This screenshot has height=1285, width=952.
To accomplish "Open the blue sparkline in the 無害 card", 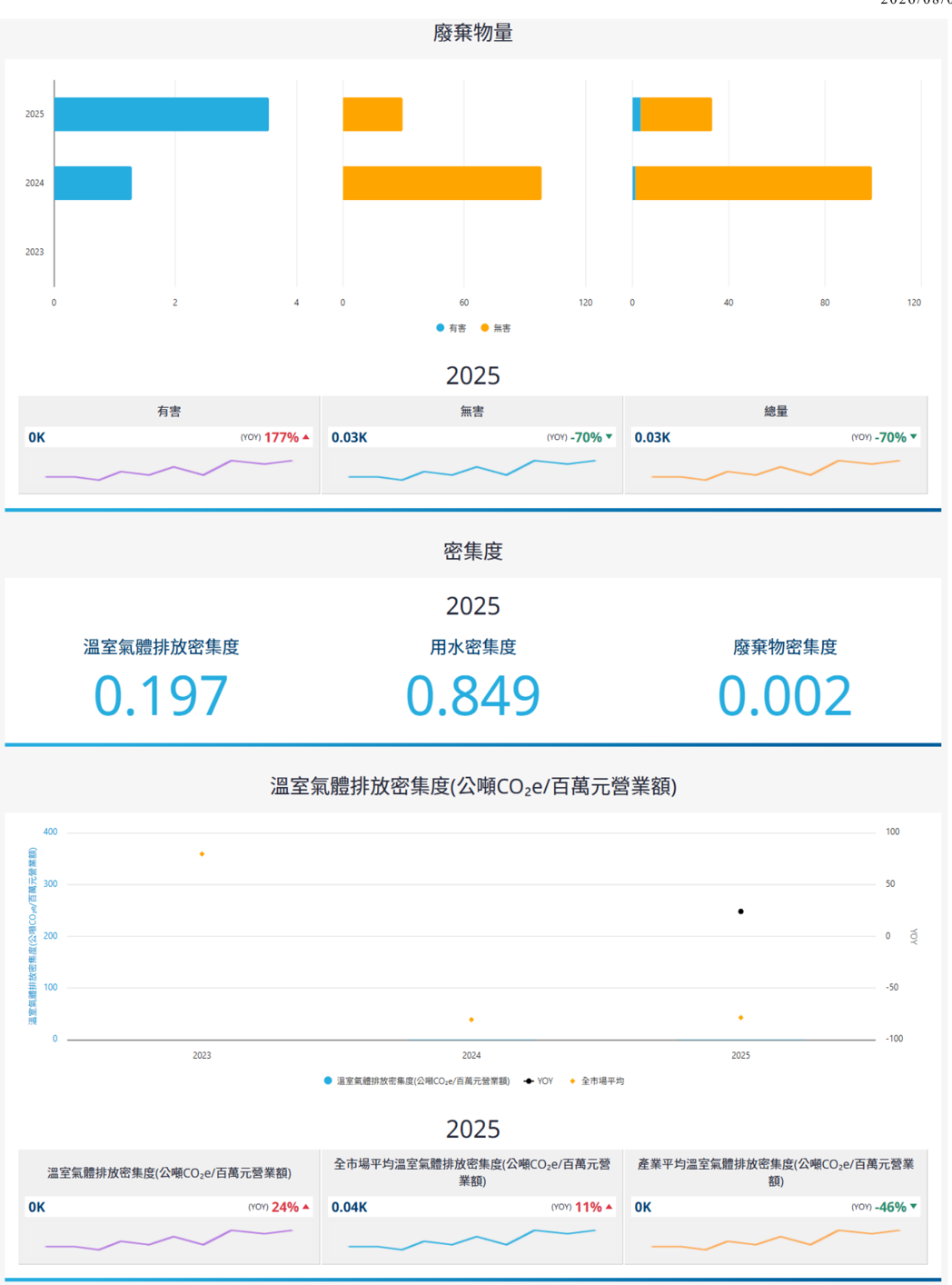I will click(x=472, y=470).
